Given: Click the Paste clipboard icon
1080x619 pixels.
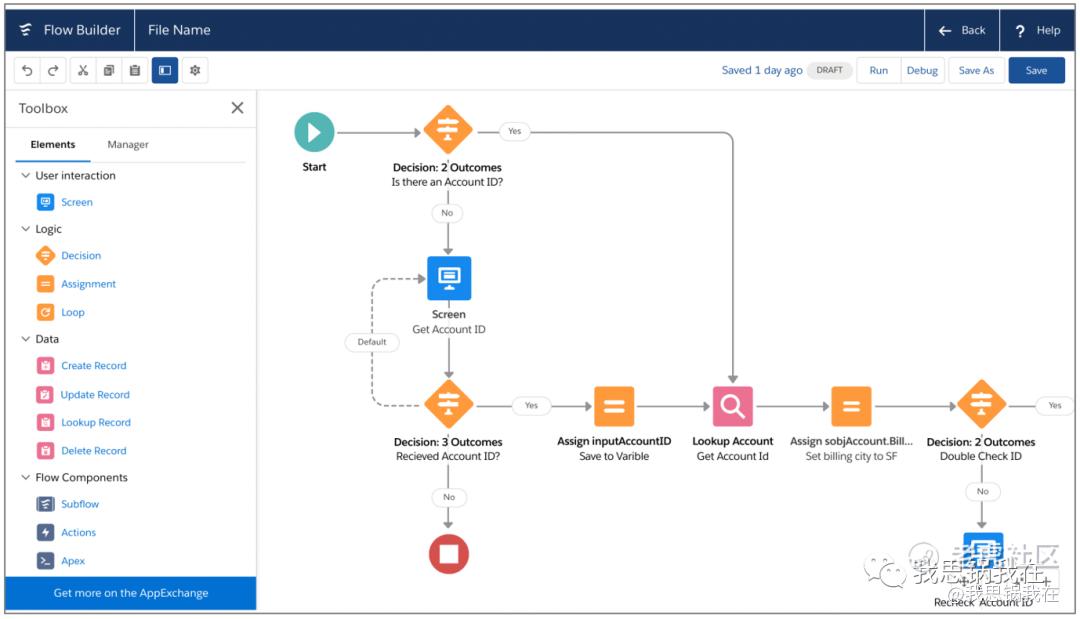Looking at the screenshot, I should 135,70.
